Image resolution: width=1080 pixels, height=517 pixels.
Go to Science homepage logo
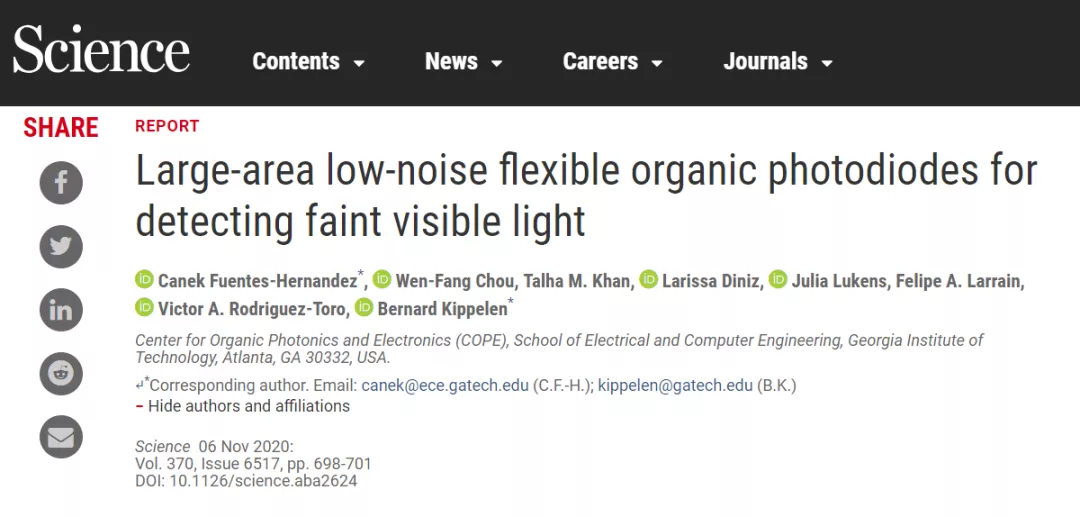(101, 50)
